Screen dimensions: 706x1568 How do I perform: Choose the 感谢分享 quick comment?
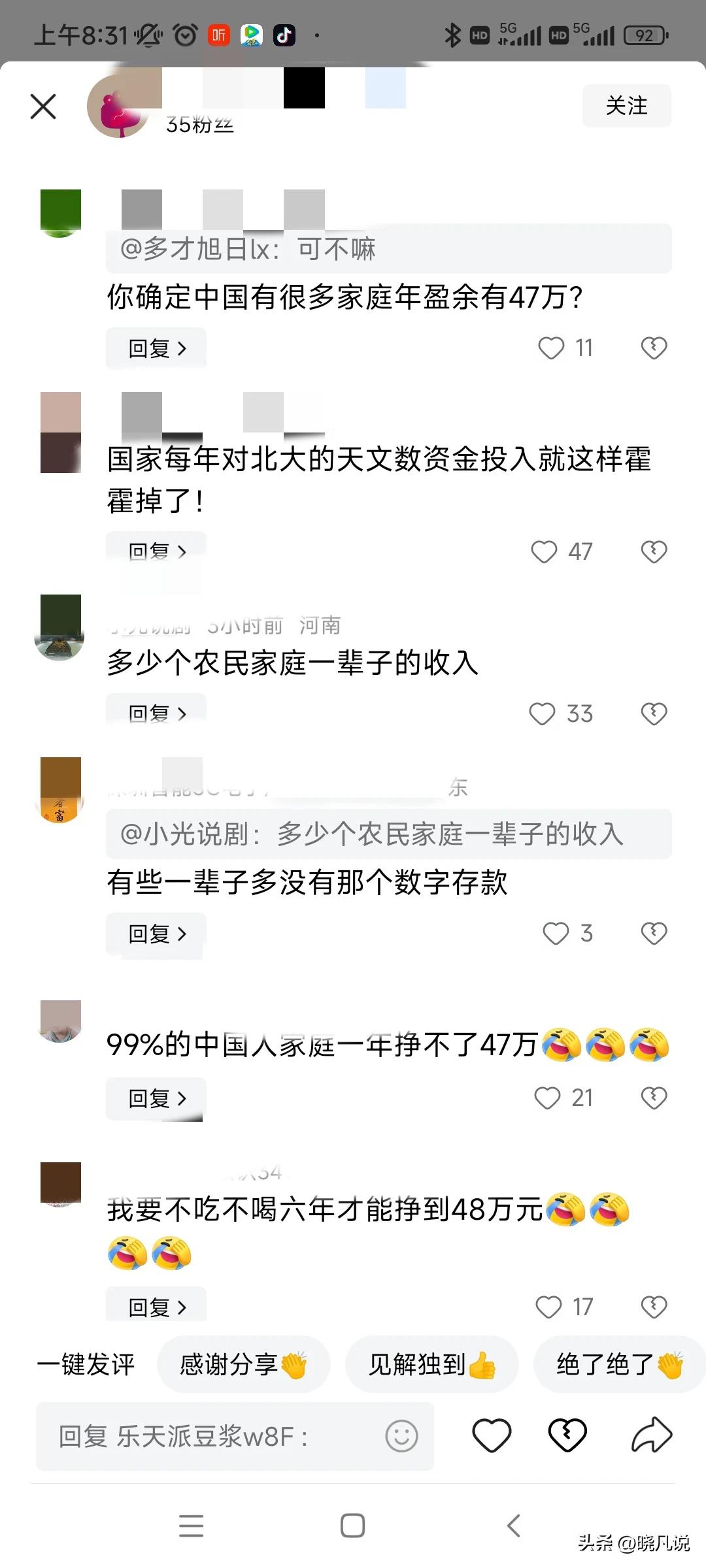pyautogui.click(x=244, y=1364)
